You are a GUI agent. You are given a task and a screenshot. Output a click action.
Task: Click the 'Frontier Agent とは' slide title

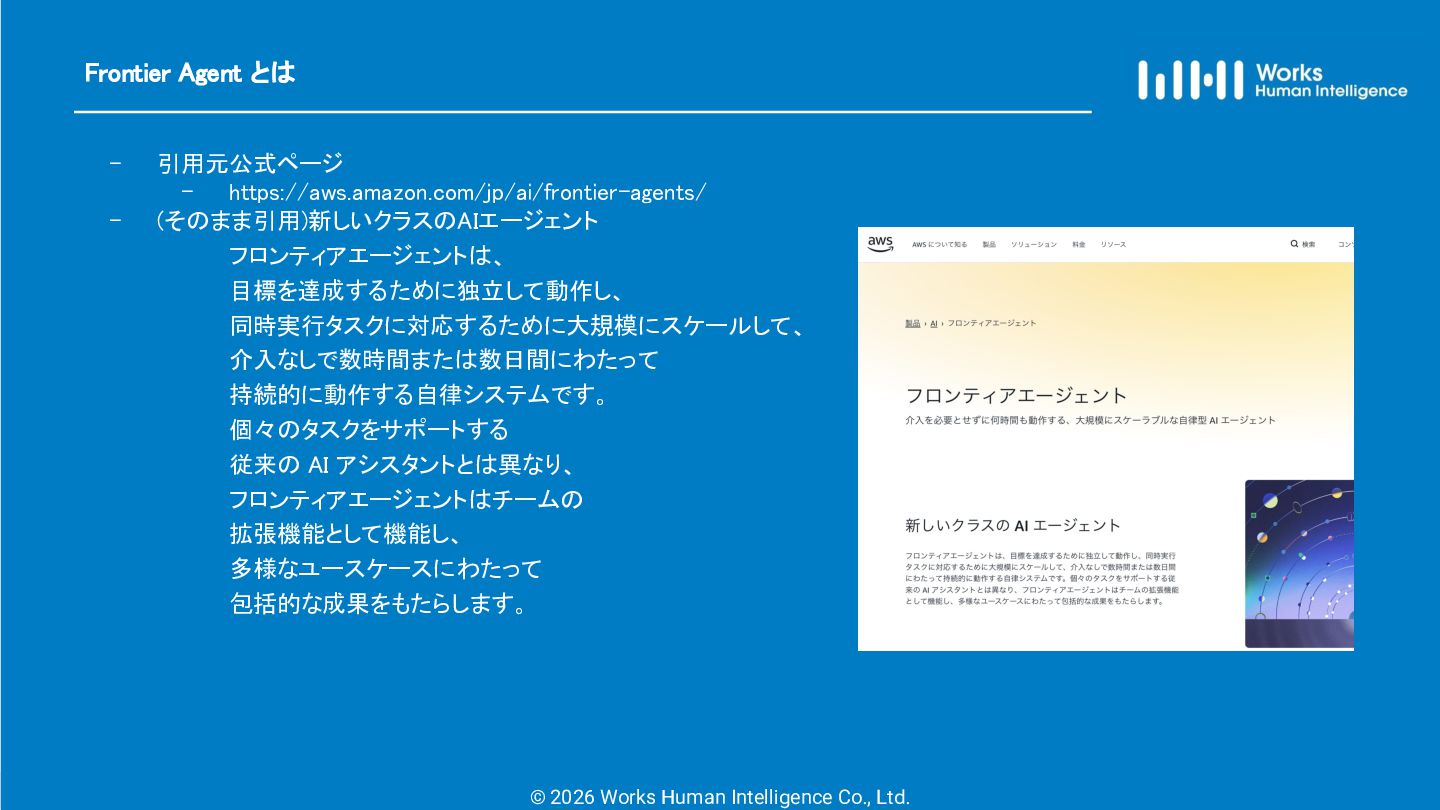point(190,73)
